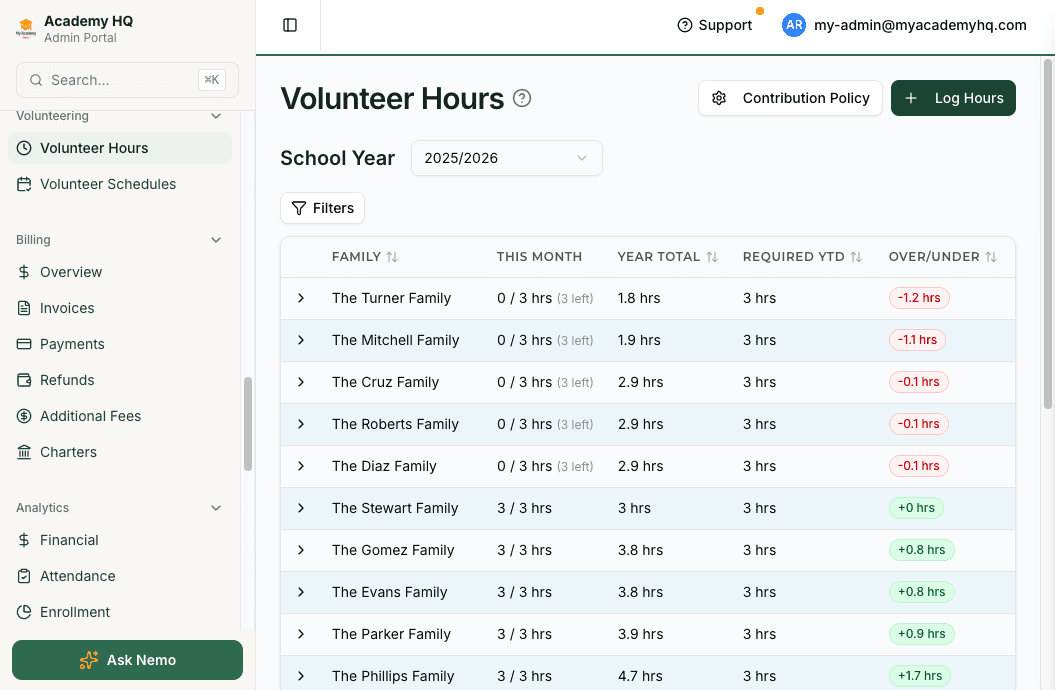
Task: Expand The Diaz Family row
Action: (301, 466)
